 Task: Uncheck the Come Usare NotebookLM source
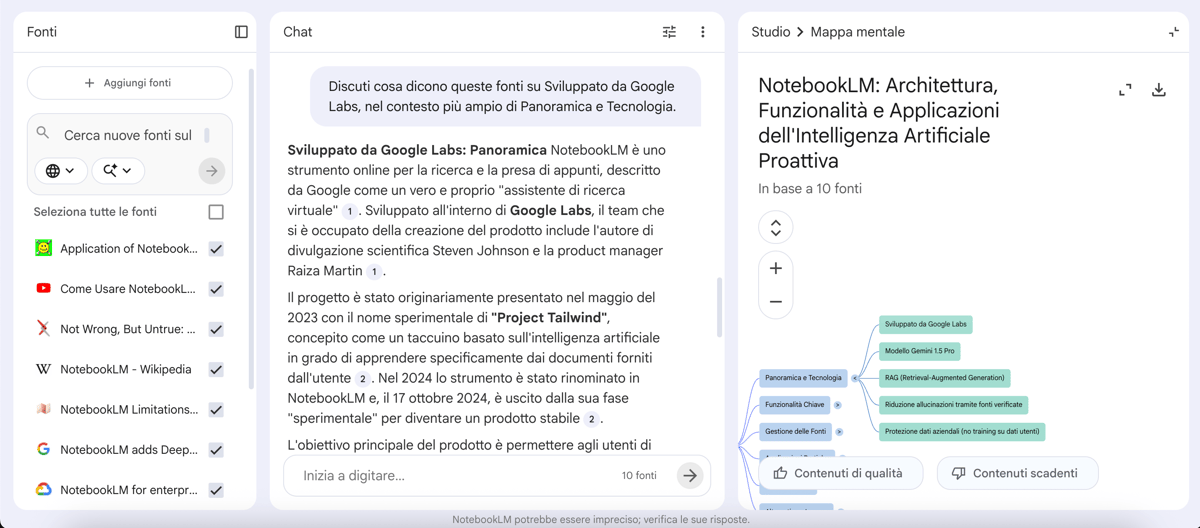coord(216,289)
